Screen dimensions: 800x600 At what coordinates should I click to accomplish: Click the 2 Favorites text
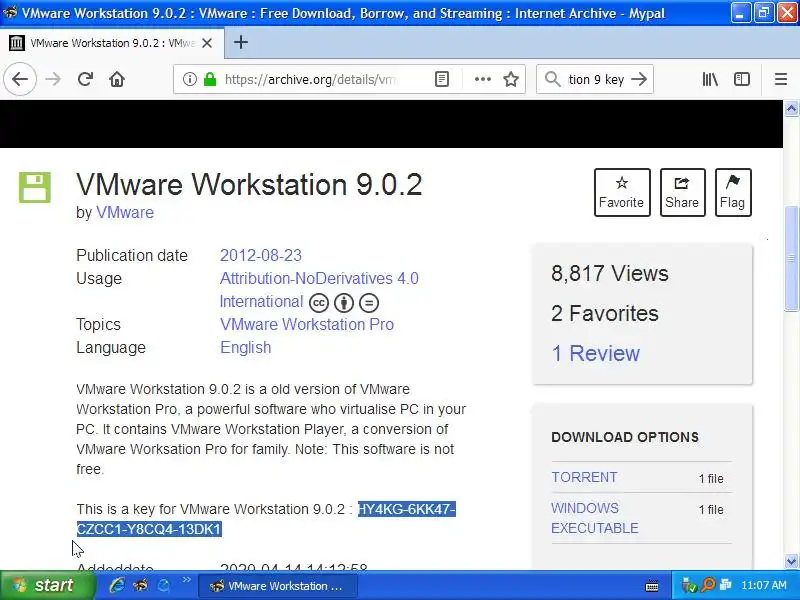coord(605,313)
